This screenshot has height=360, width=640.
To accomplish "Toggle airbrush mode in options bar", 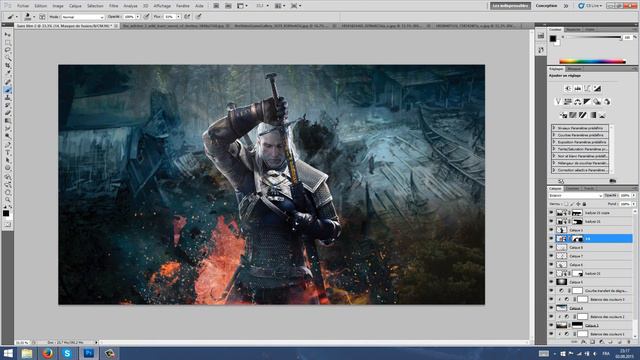I will 187,17.
